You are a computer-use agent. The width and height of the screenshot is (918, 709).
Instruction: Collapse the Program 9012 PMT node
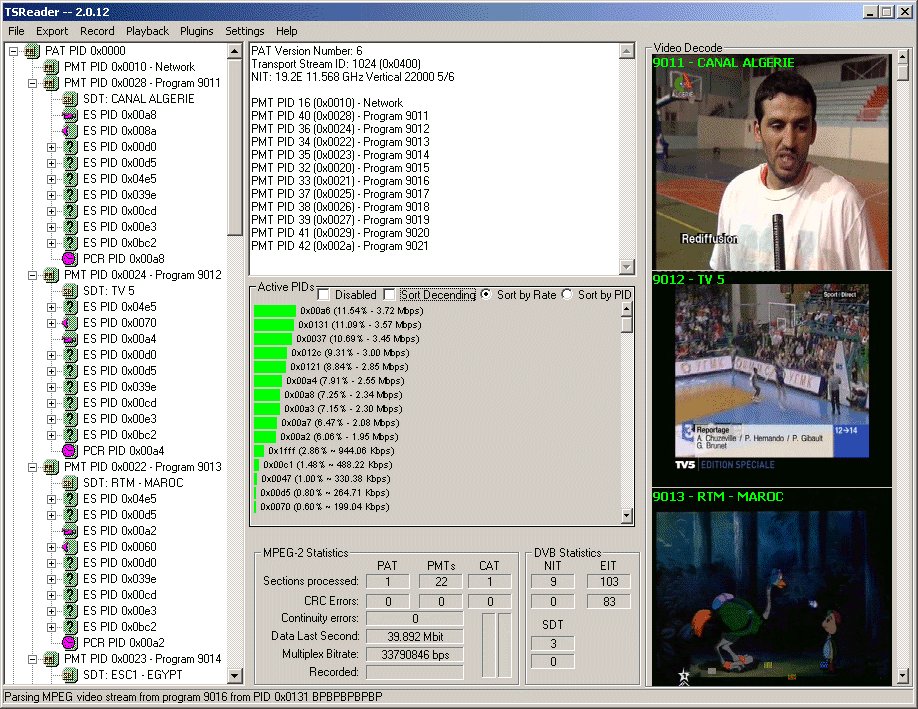32,276
